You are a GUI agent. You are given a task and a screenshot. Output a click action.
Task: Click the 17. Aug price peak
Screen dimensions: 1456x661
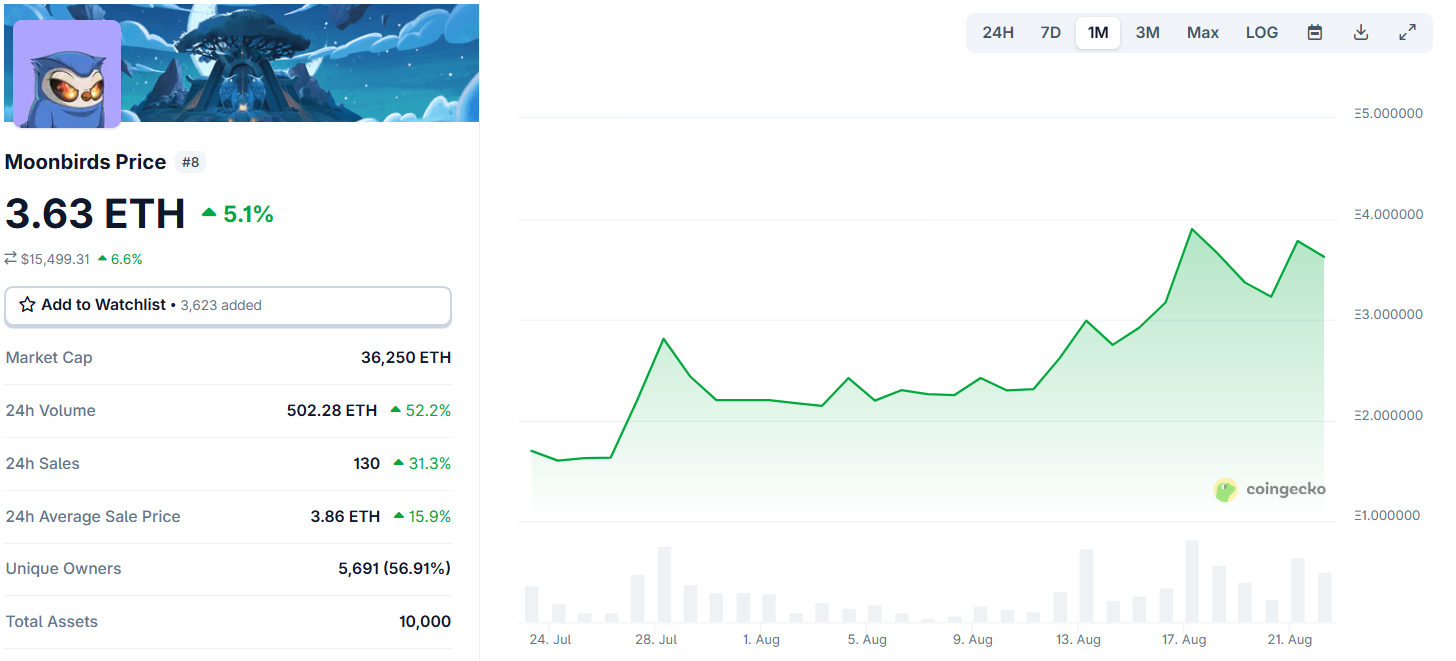pyautogui.click(x=1191, y=230)
